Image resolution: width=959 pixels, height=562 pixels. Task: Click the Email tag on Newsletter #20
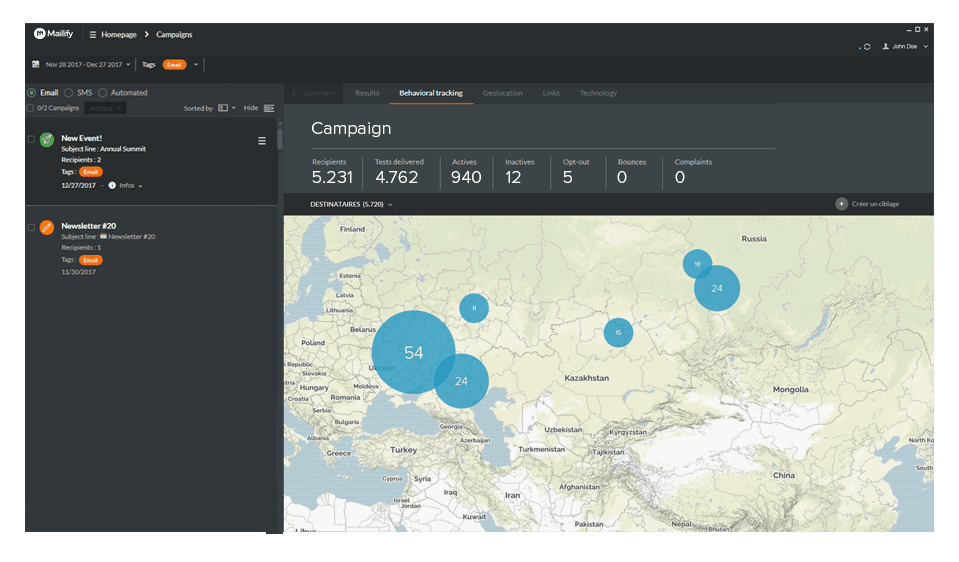(91, 260)
